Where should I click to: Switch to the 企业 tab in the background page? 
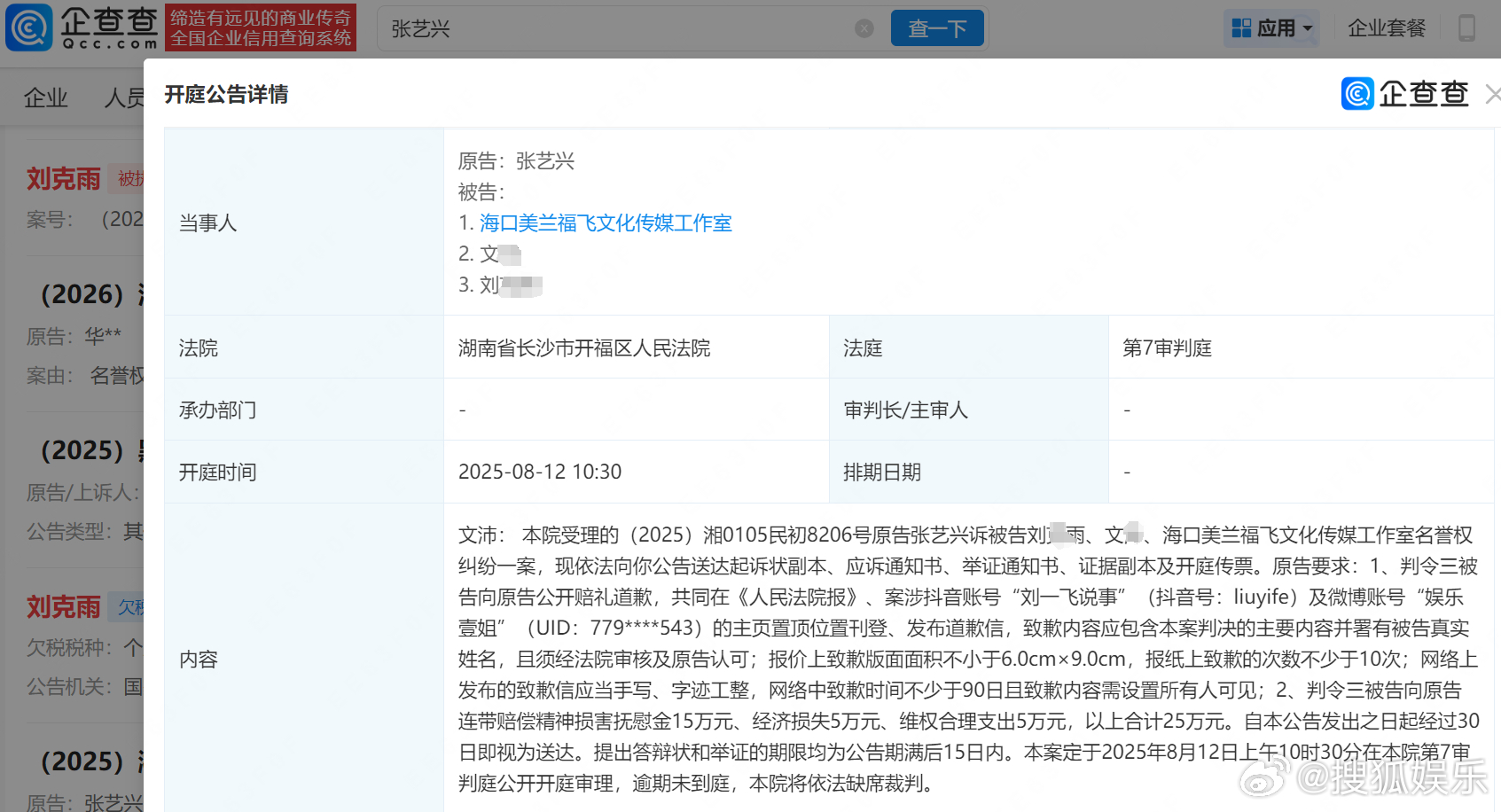pos(45,98)
